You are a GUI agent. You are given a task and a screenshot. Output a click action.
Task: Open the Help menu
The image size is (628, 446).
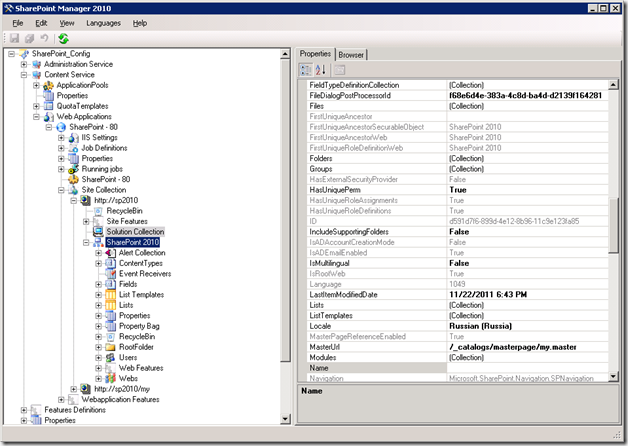pos(140,23)
